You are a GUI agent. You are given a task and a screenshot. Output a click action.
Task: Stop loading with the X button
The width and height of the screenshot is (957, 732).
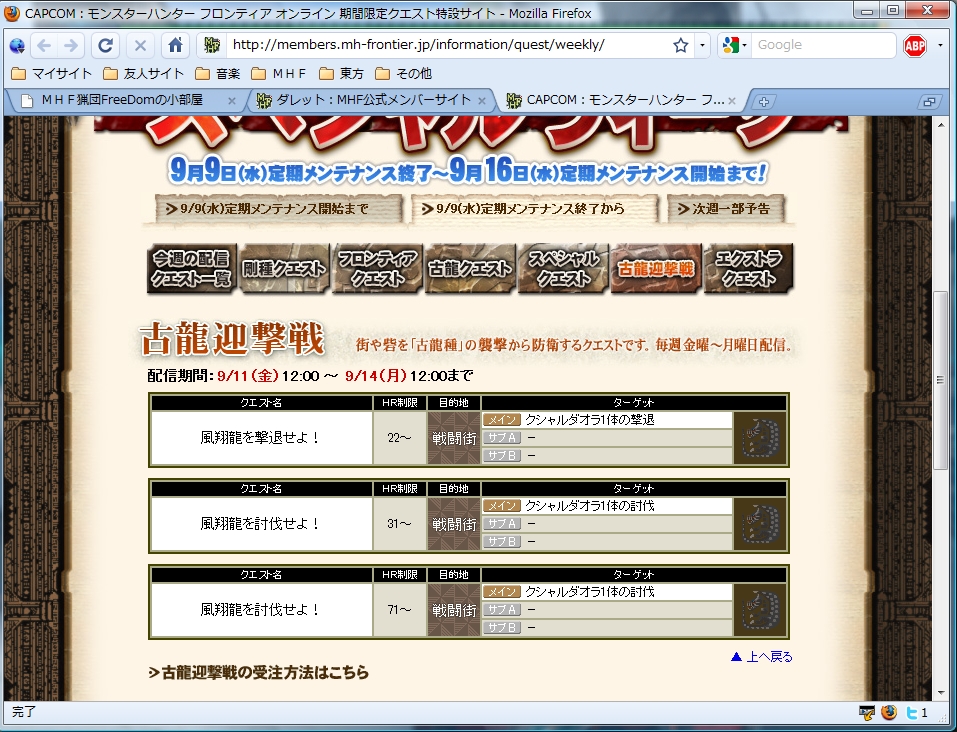140,45
